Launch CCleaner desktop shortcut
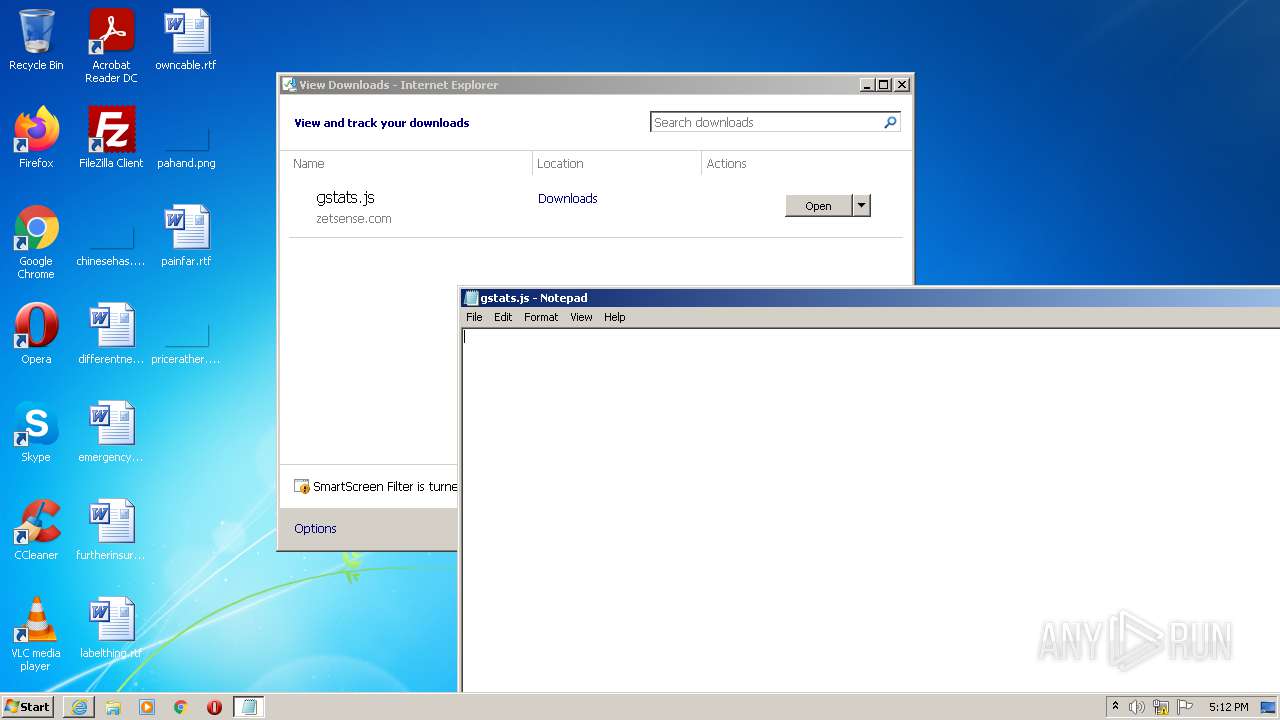 click(x=36, y=530)
